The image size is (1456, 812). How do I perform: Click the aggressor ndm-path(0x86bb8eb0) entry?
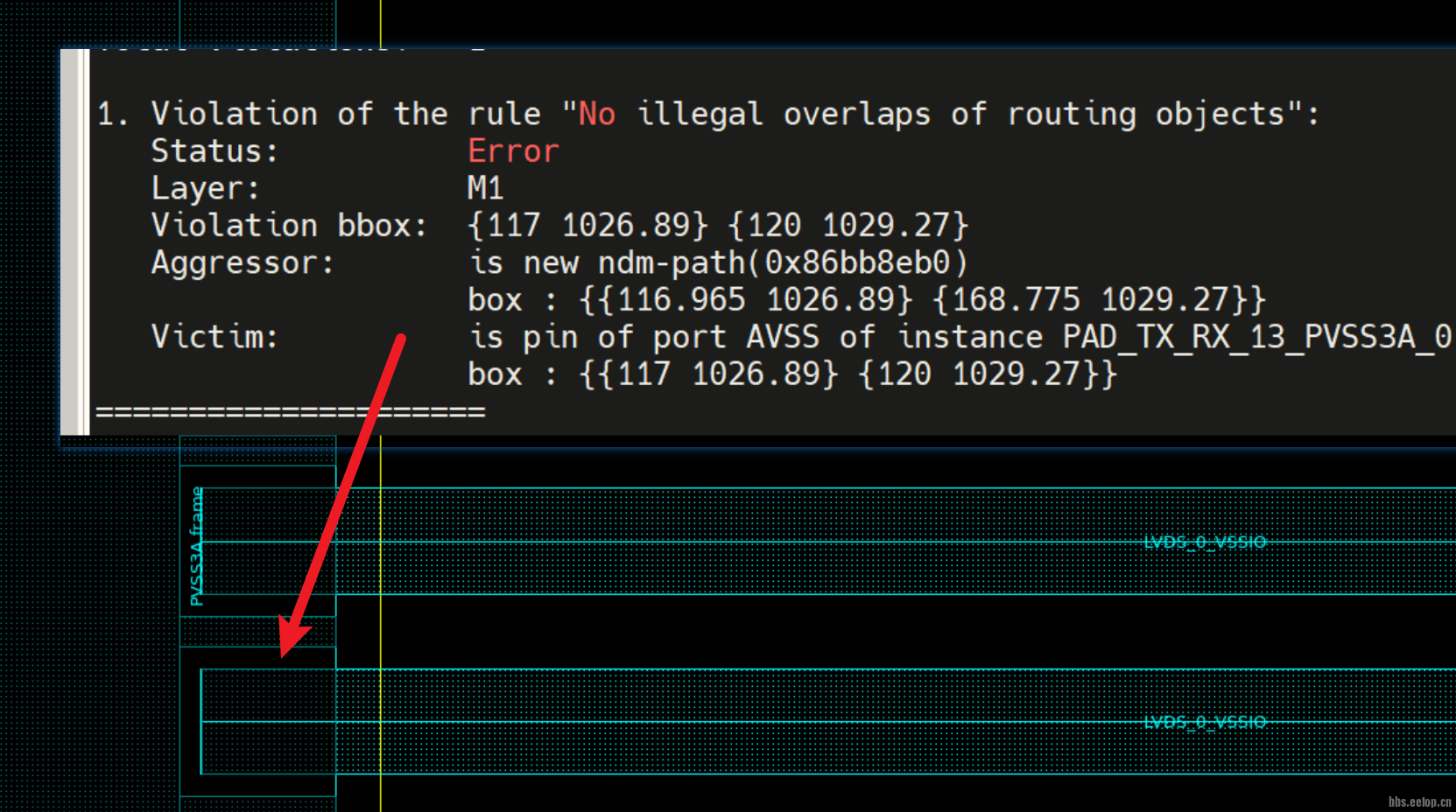click(718, 262)
